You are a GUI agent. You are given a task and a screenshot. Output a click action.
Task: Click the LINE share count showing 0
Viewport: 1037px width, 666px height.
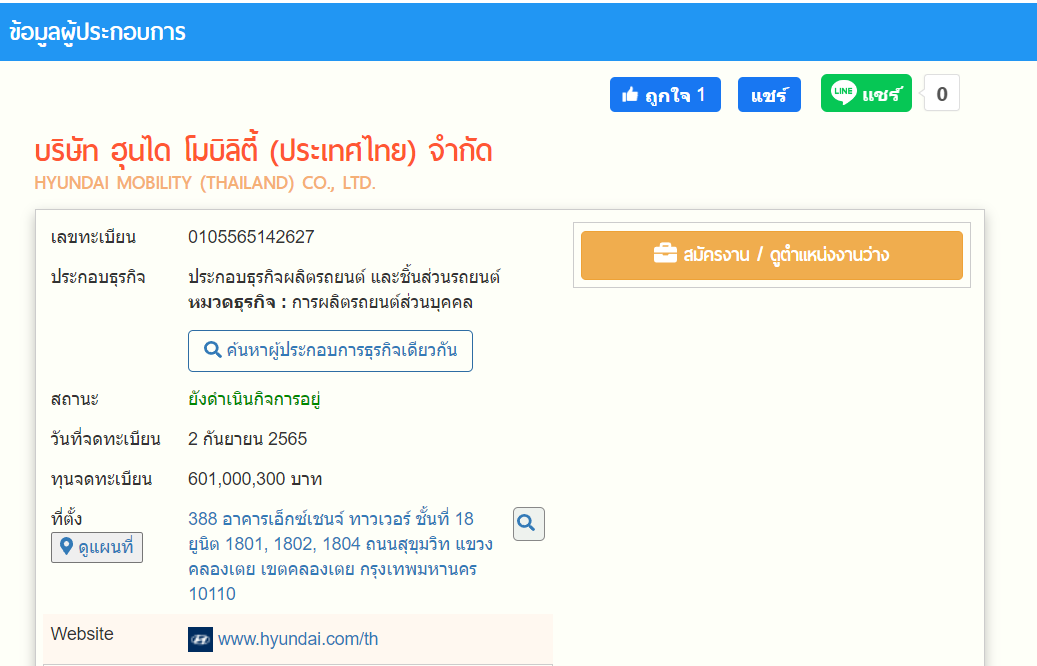(x=942, y=94)
